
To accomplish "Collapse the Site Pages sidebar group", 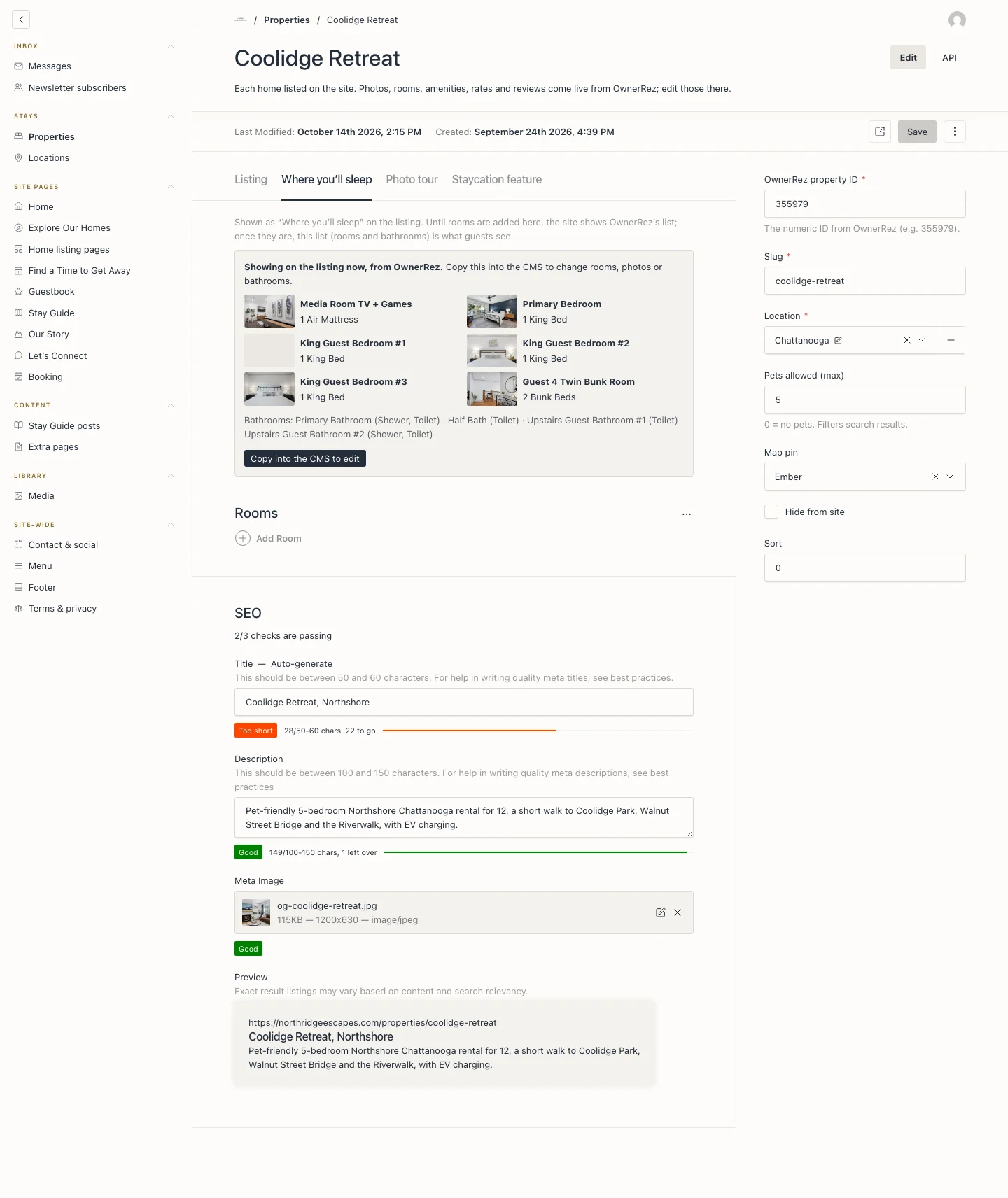I will coord(171,186).
